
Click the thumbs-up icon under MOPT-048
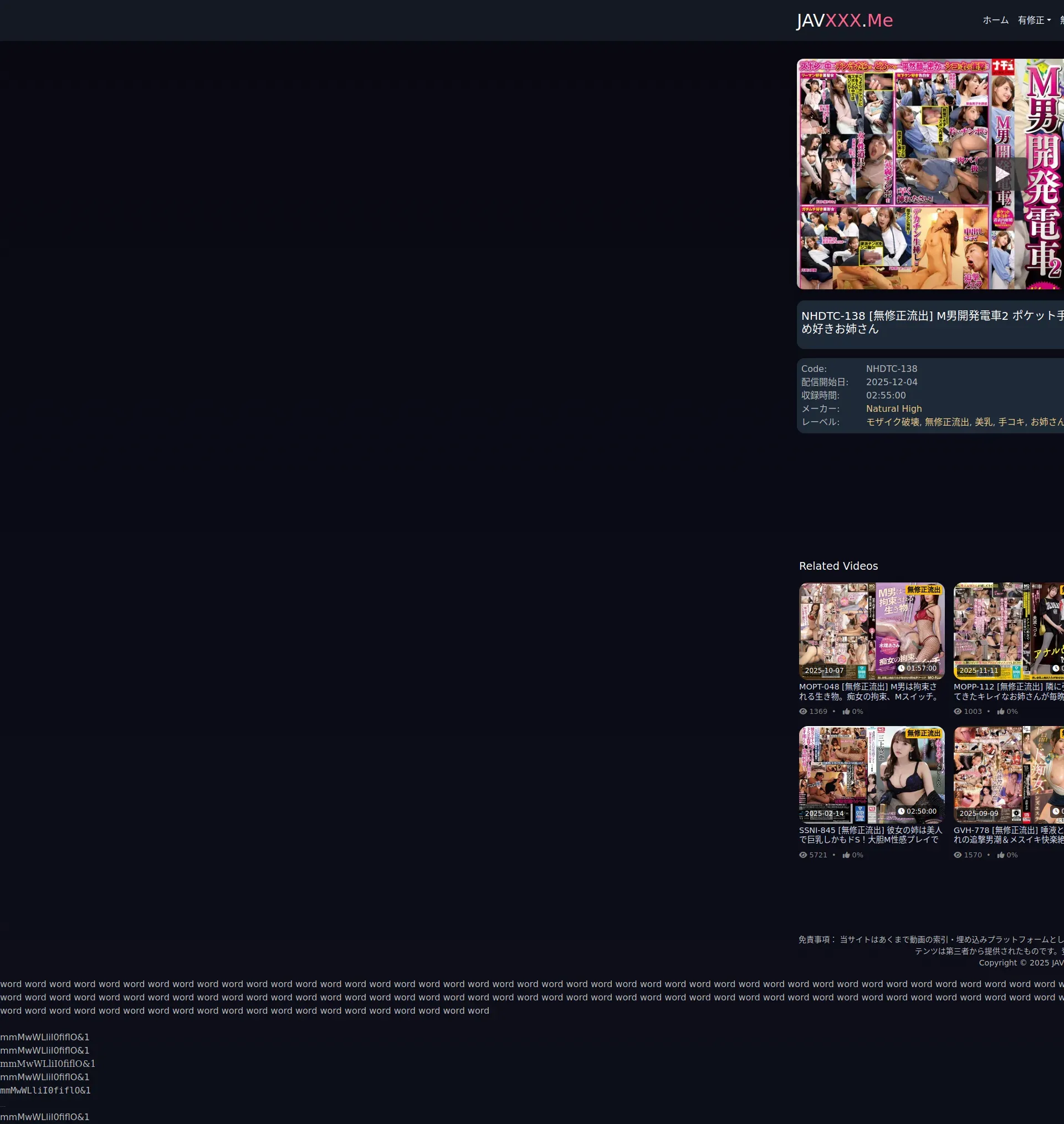846,711
